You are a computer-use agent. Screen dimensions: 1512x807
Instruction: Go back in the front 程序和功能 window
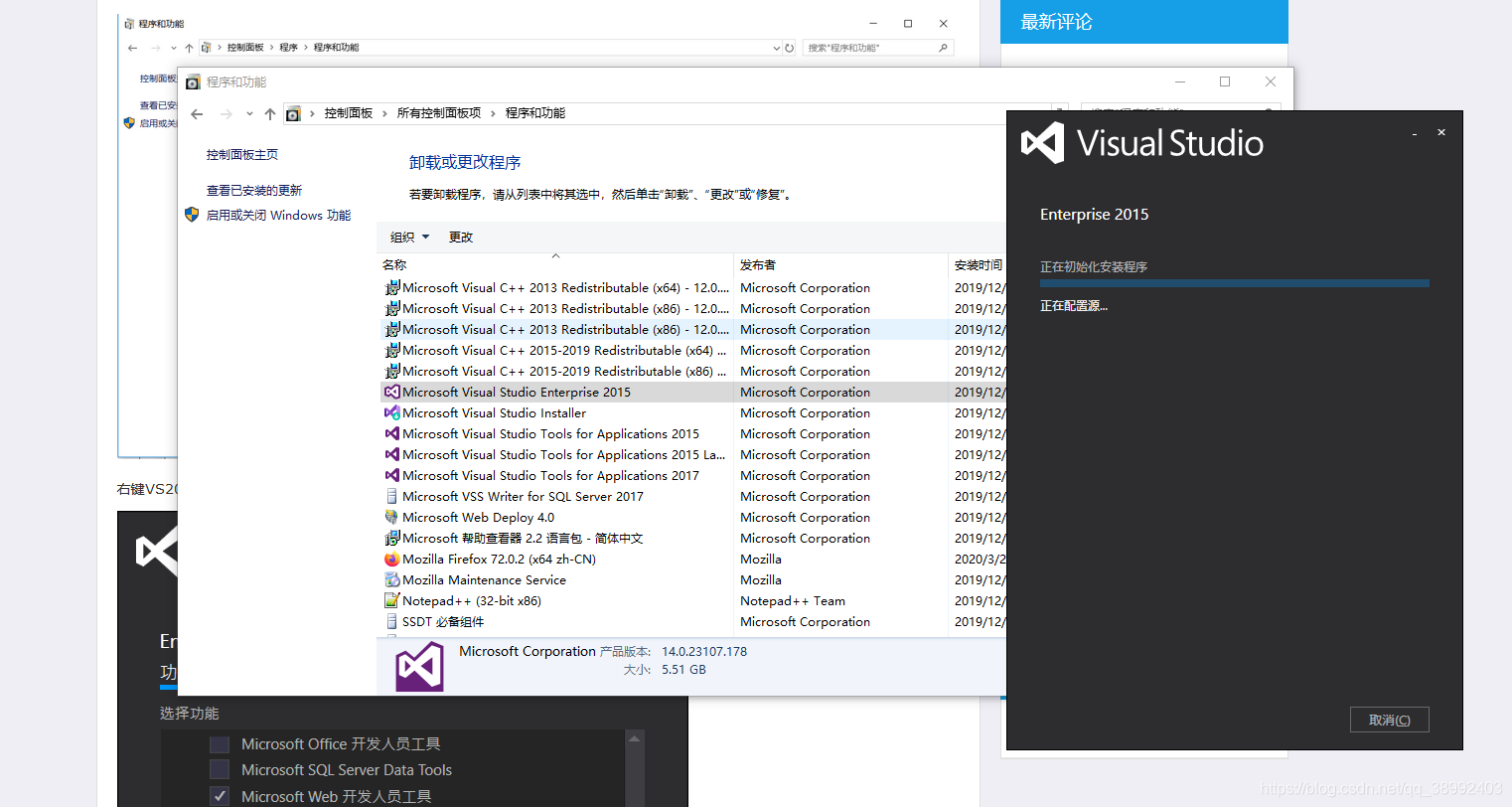coord(197,114)
